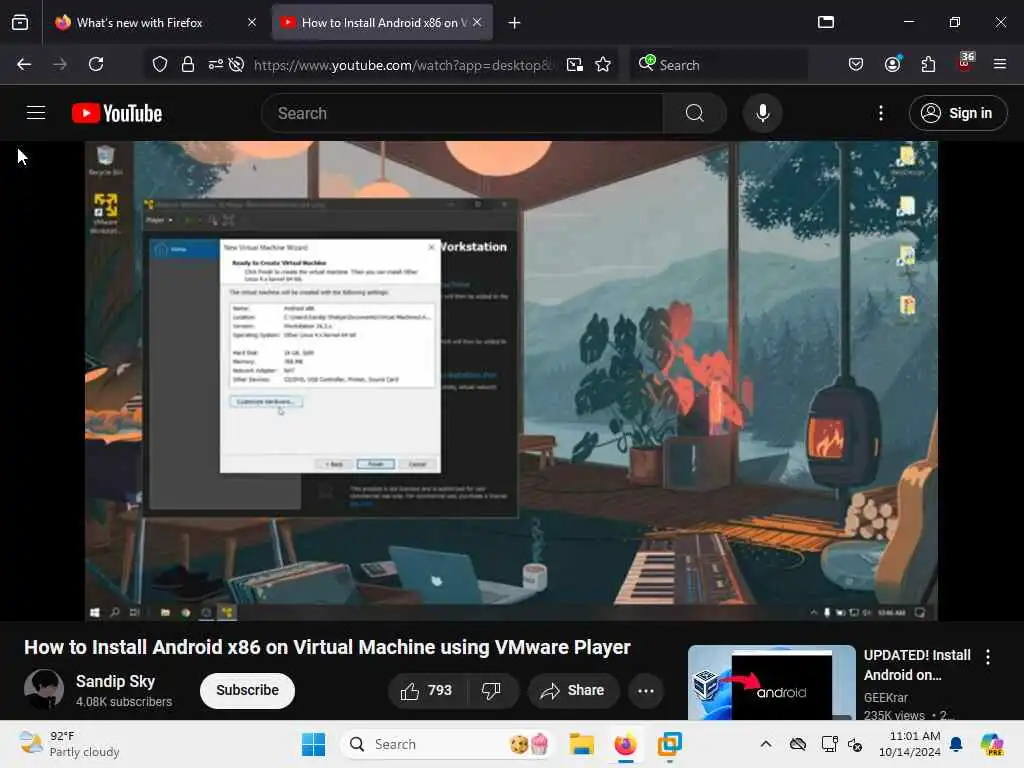Click the autoplay blocked icon
This screenshot has height=768, width=1024.
(236, 64)
